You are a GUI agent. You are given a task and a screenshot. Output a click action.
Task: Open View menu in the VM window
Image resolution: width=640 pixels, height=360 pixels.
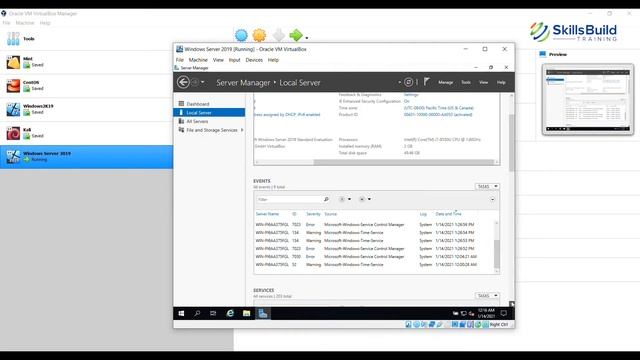[x=218, y=60]
